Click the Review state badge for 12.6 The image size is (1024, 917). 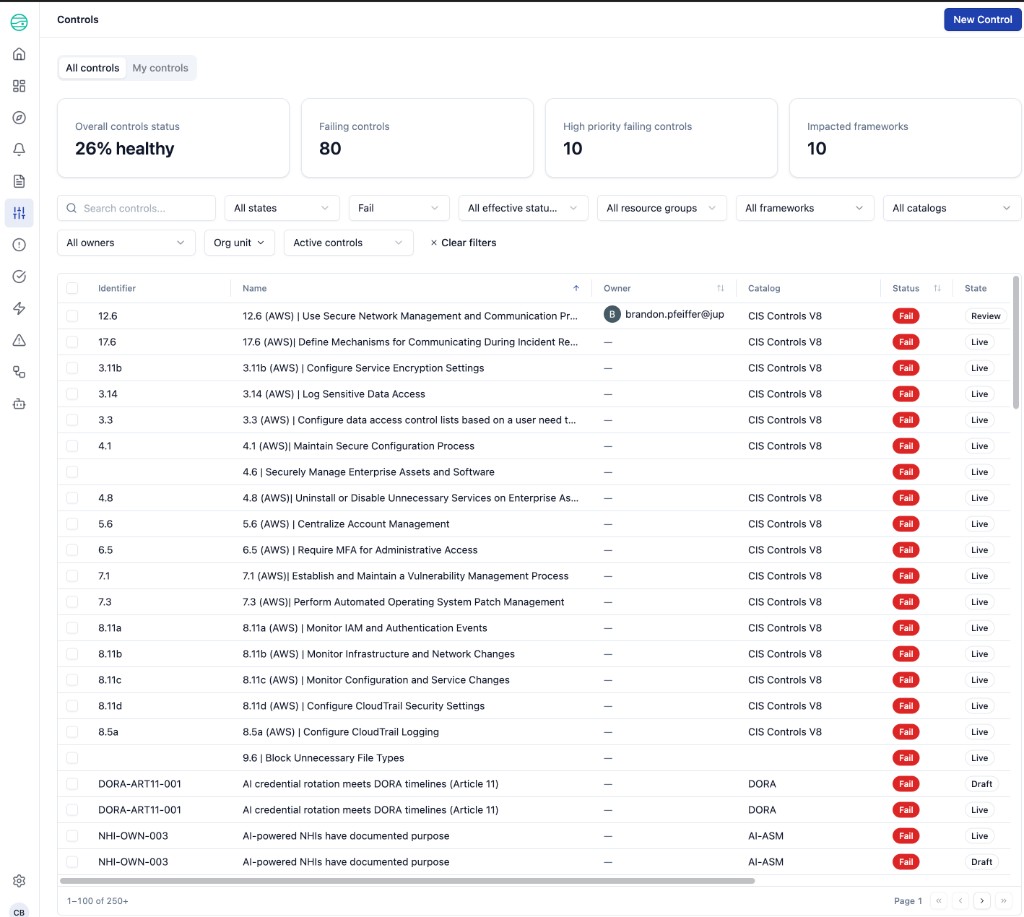coord(985,316)
